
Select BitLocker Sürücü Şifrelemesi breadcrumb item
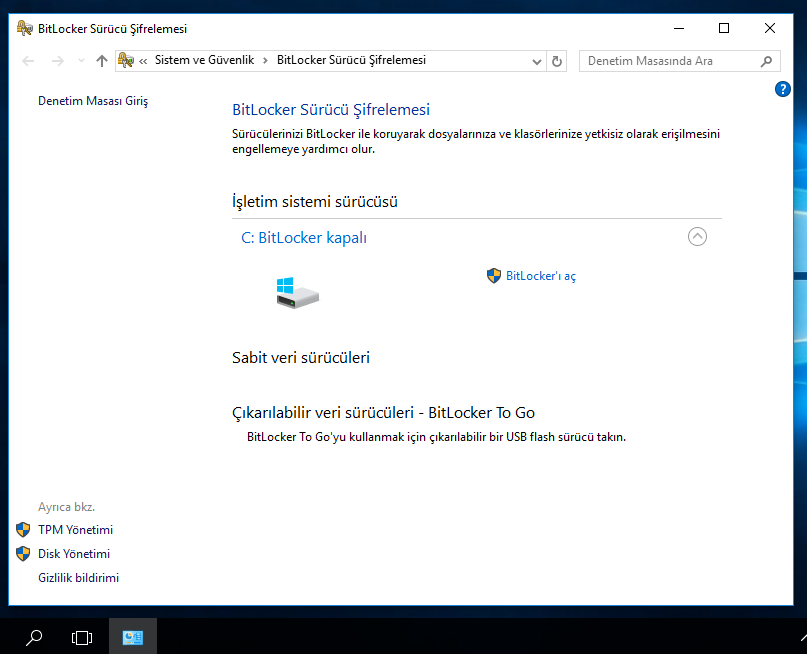pos(351,60)
